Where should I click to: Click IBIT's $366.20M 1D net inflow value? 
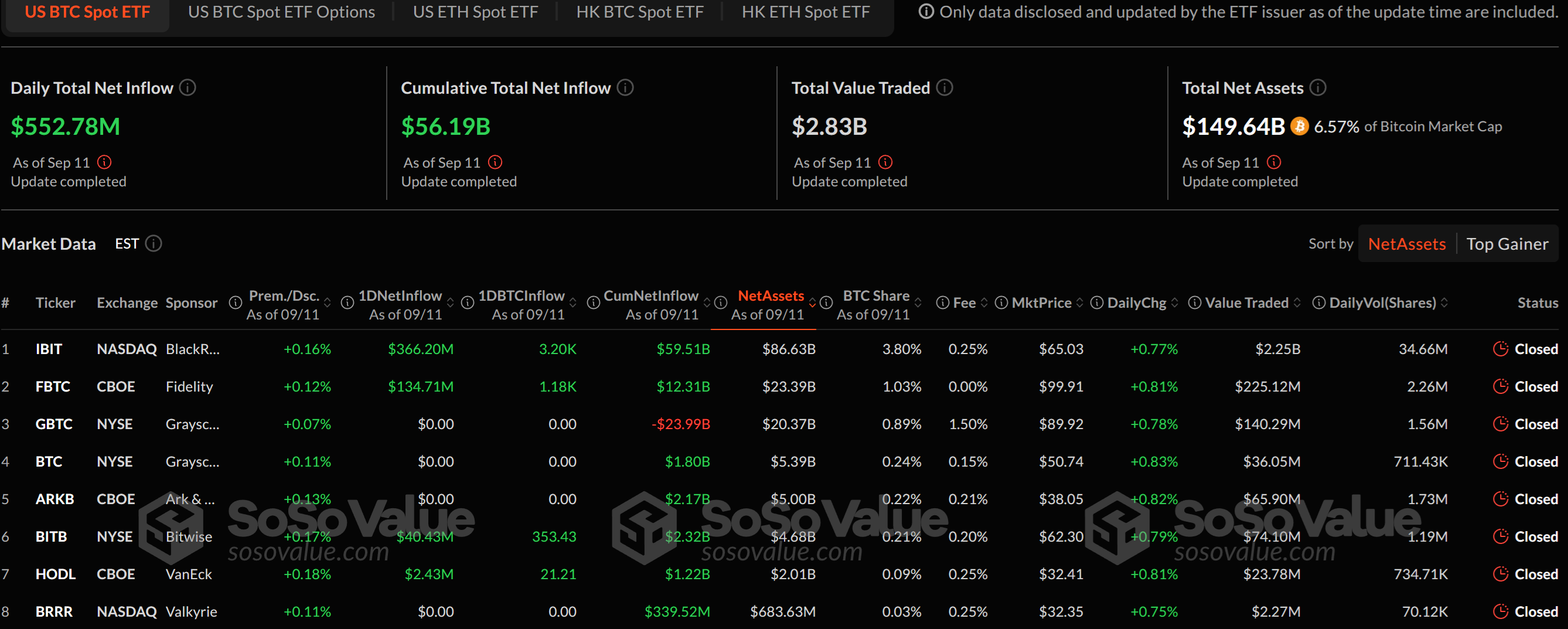(x=421, y=349)
